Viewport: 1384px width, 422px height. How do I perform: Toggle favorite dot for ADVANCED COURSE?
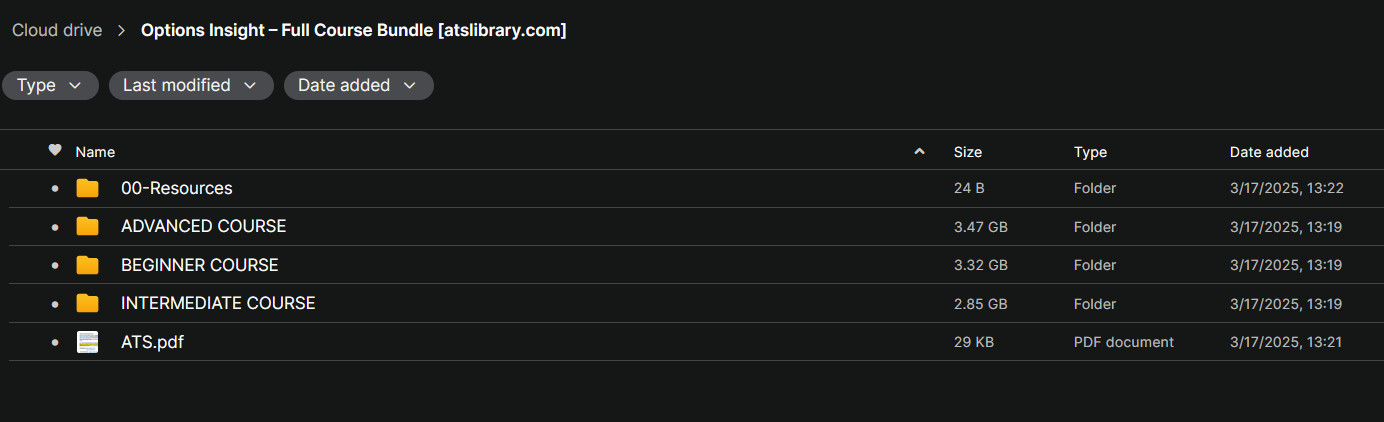point(55,227)
